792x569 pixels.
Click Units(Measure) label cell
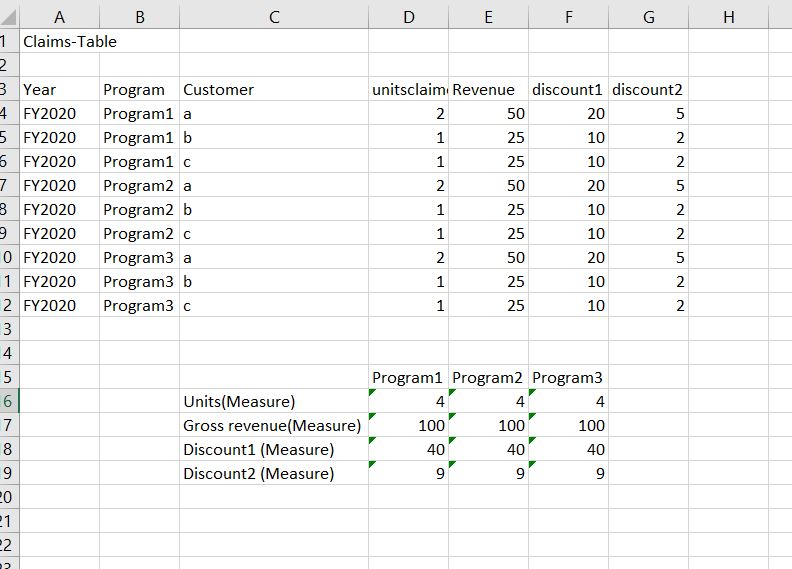coord(274,401)
